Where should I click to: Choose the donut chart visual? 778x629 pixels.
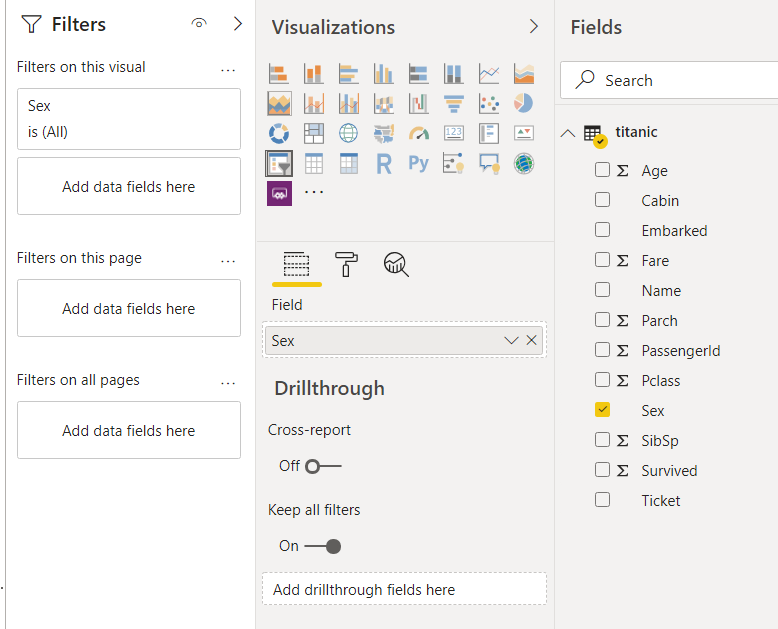click(x=279, y=133)
